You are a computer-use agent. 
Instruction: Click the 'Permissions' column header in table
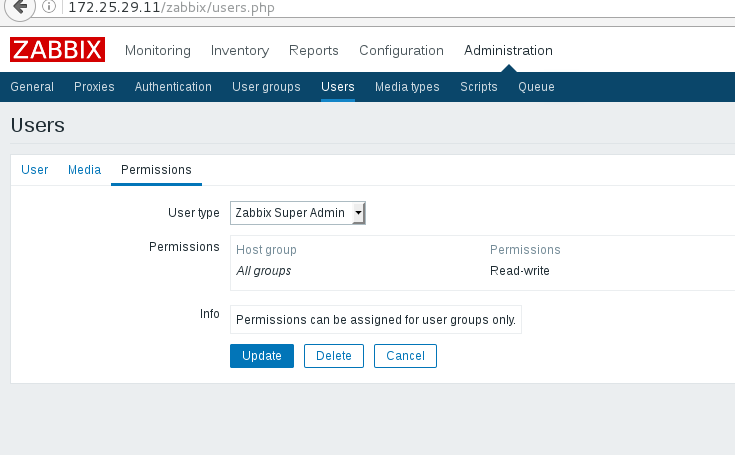pos(525,250)
